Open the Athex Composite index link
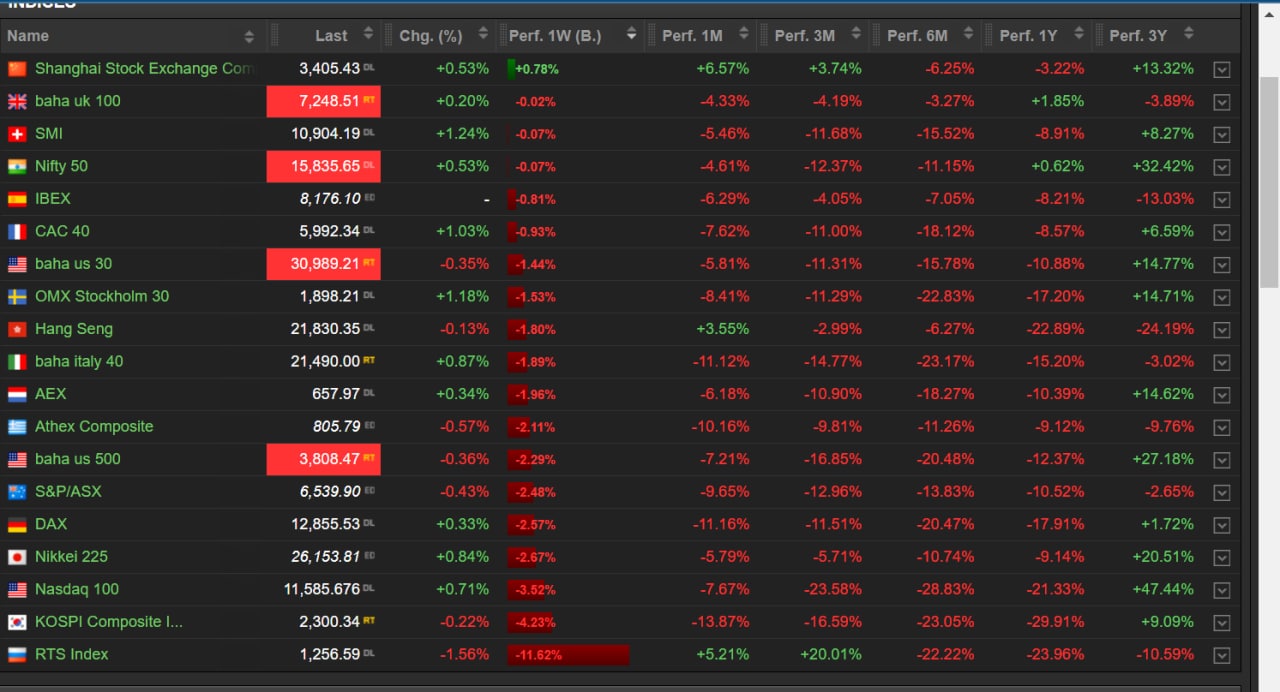The image size is (1280, 692). (x=94, y=426)
